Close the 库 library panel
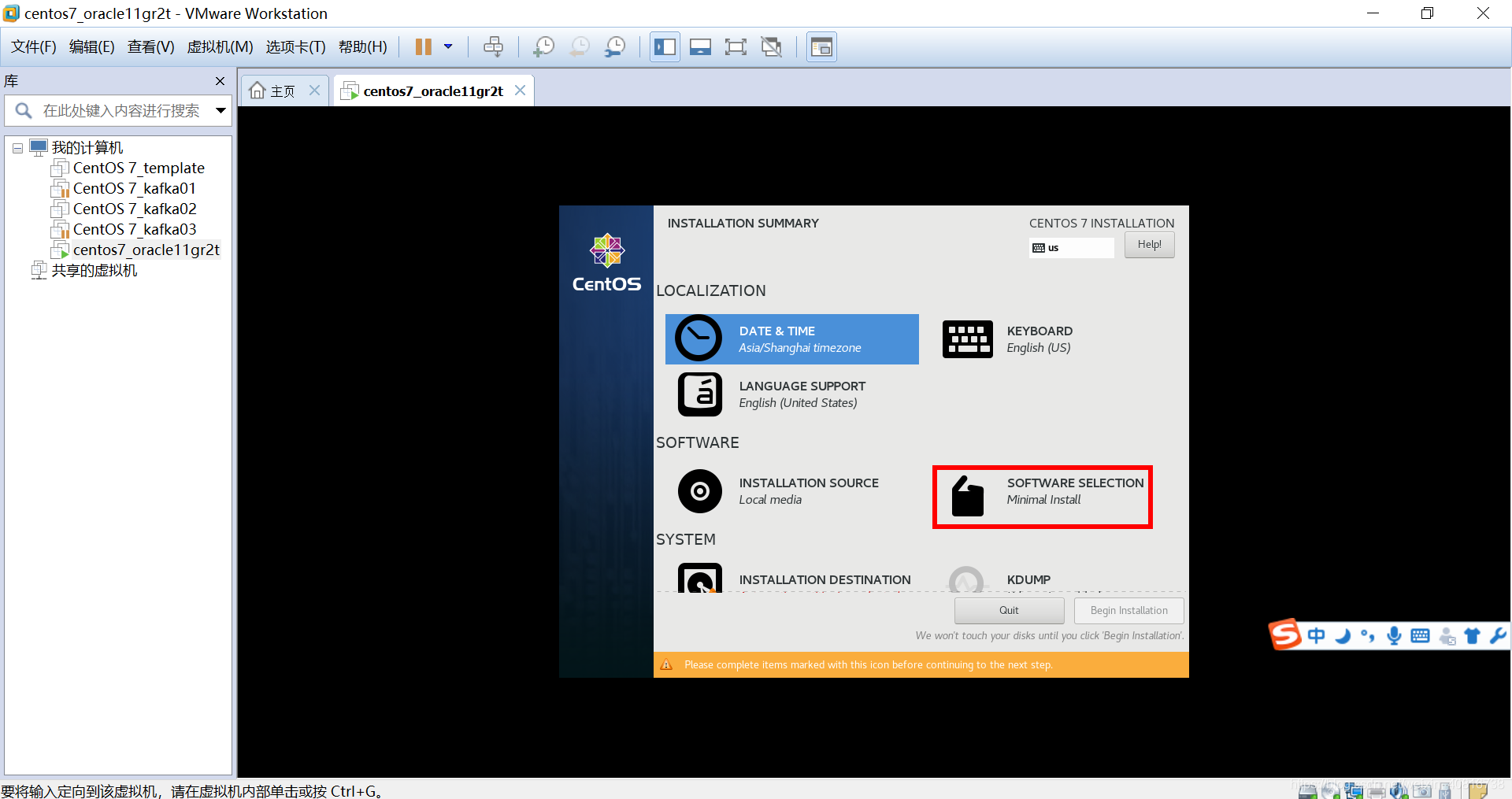1512x799 pixels. (x=220, y=81)
